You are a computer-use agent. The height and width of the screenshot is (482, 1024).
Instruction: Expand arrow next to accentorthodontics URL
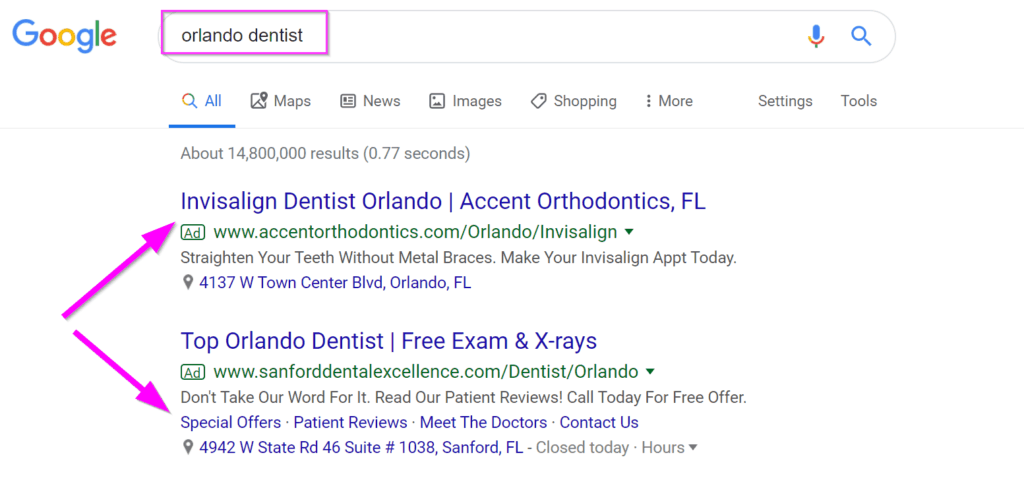629,232
